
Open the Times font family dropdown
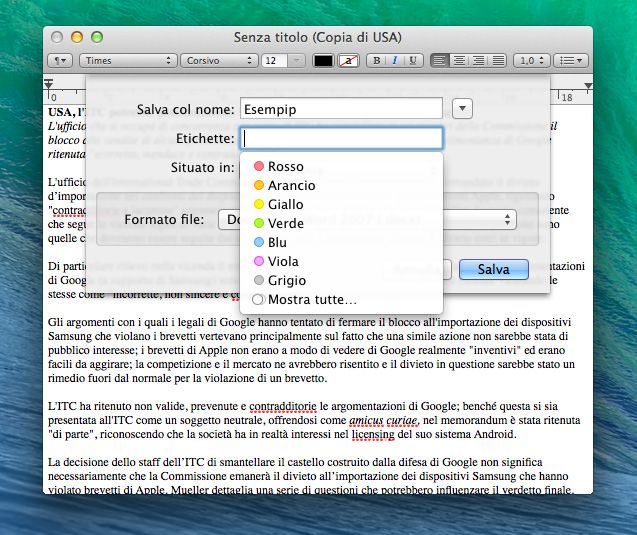[128, 61]
